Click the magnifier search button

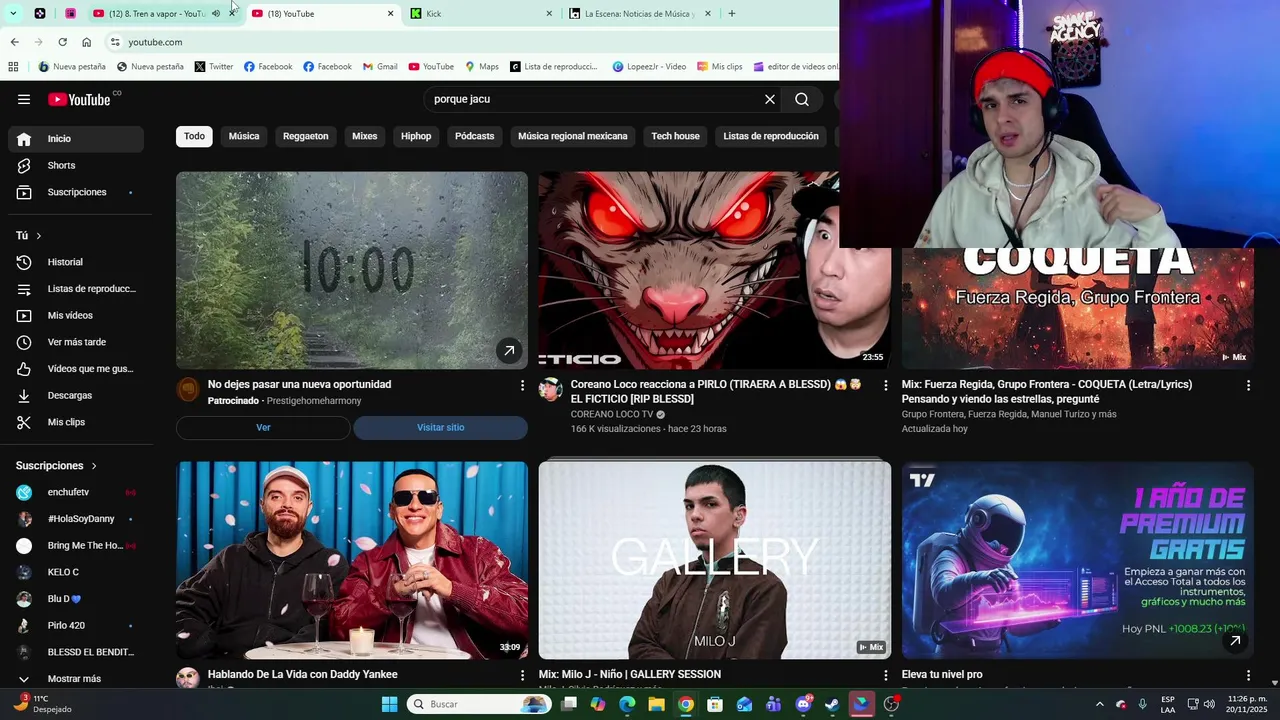click(802, 99)
